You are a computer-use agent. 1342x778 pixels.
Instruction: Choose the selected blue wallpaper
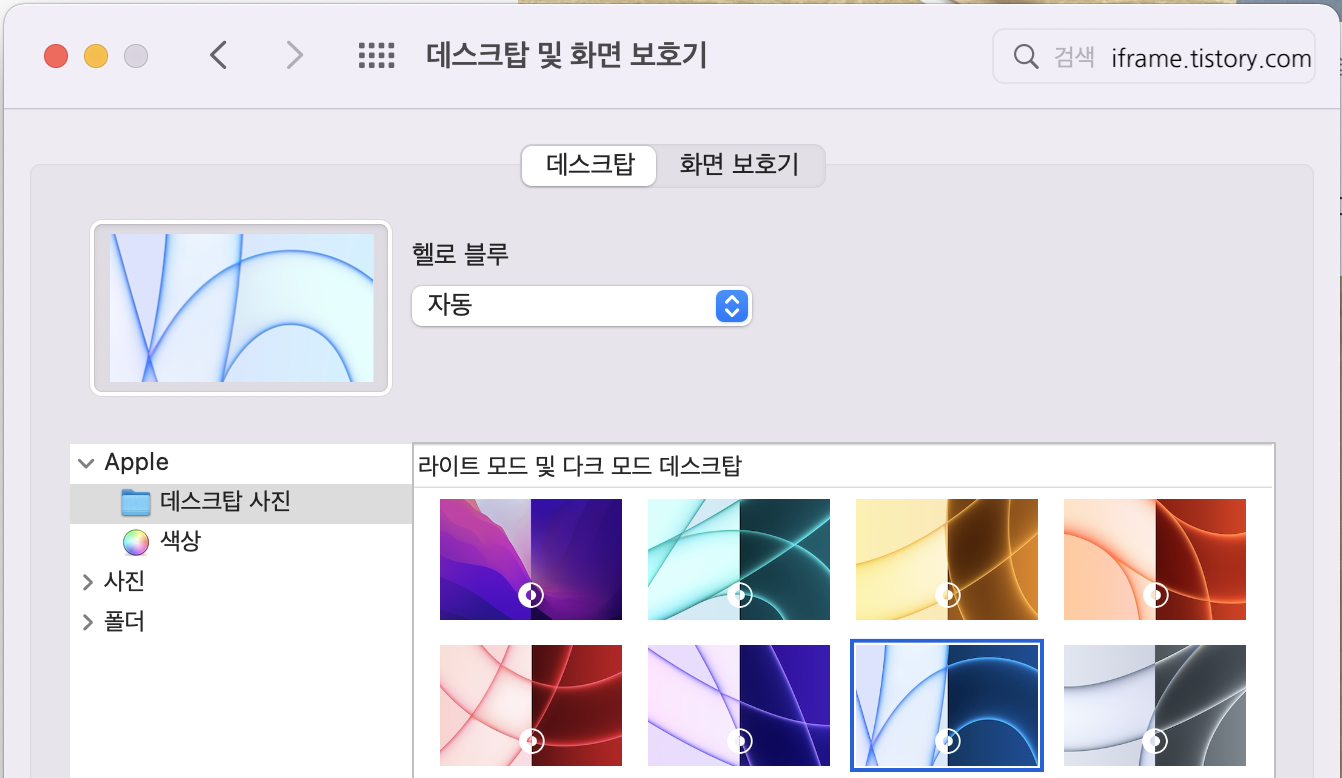[947, 705]
